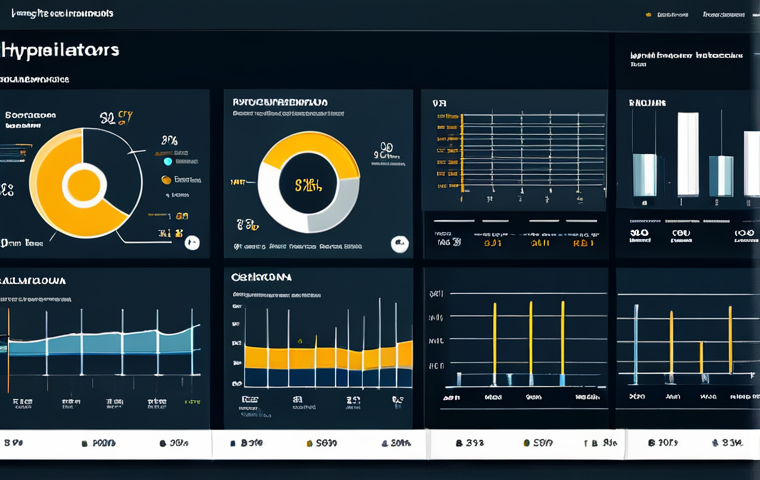Image resolution: width=760 pixels, height=480 pixels.
Task: Click the navy band of the stacked area chart
Action: point(330,377)
